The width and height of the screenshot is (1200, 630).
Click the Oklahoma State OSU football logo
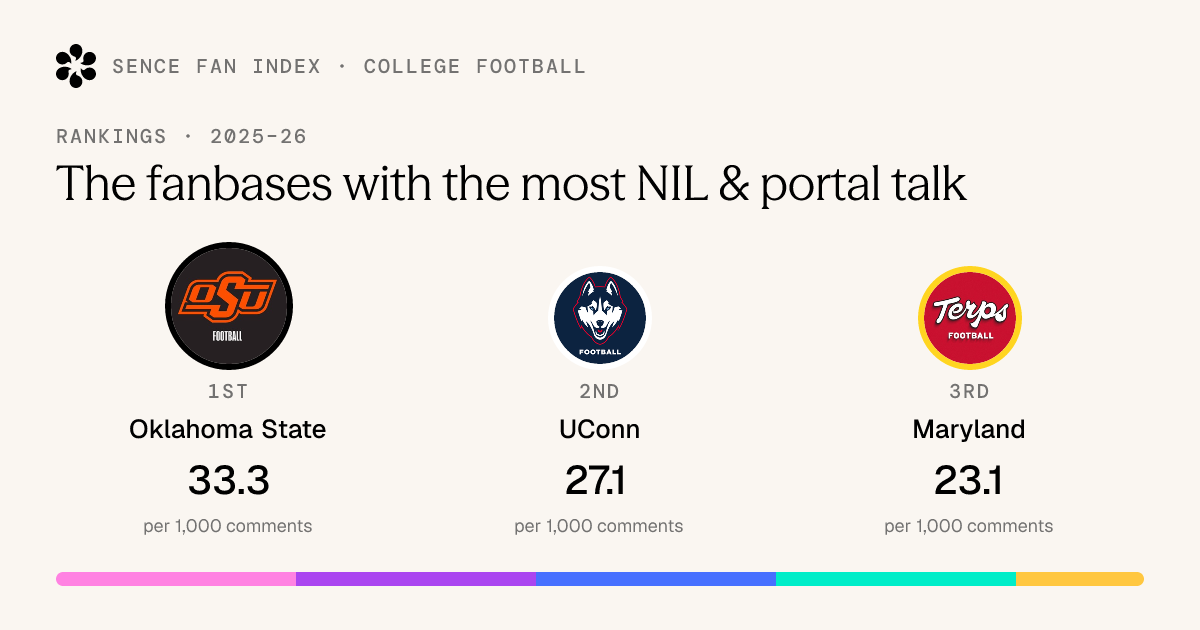coord(228,305)
